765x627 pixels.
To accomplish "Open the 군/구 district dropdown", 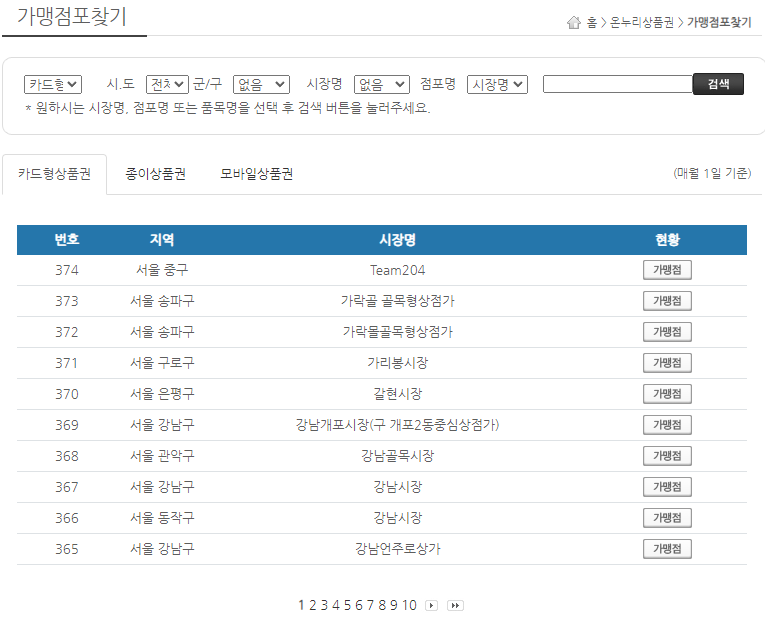I will click(x=262, y=84).
